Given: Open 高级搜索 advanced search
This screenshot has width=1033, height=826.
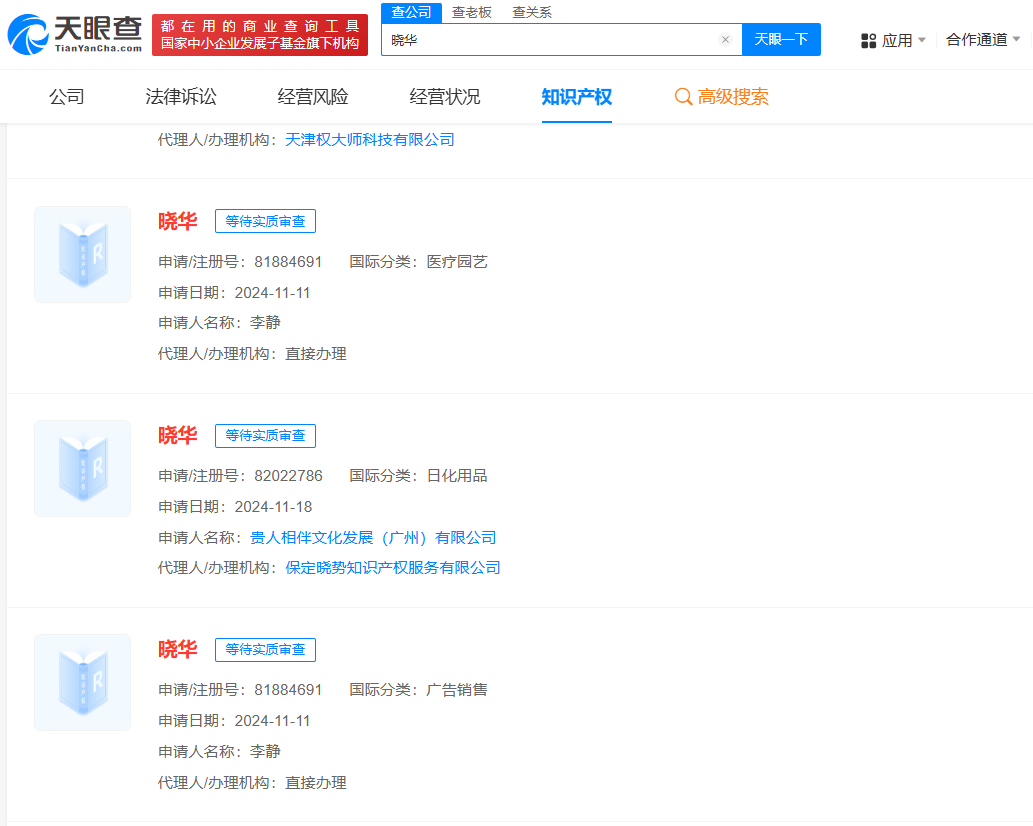Looking at the screenshot, I should tap(721, 97).
